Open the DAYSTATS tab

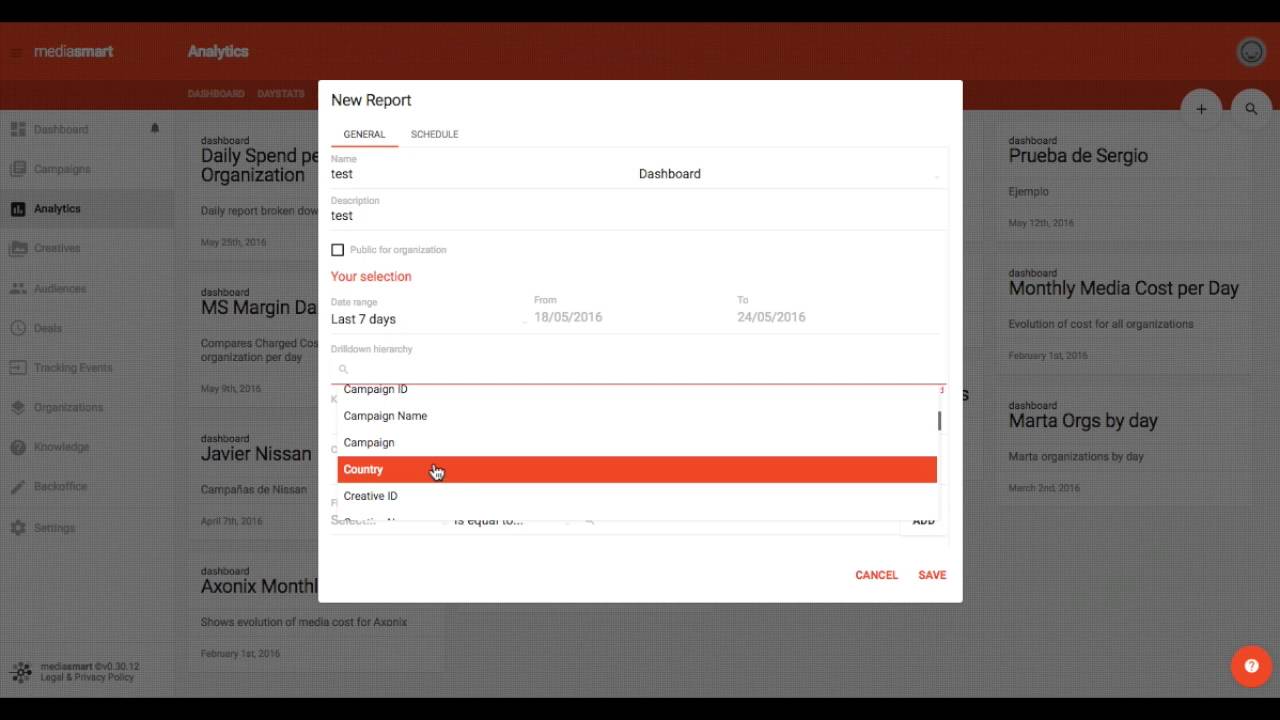click(x=280, y=93)
